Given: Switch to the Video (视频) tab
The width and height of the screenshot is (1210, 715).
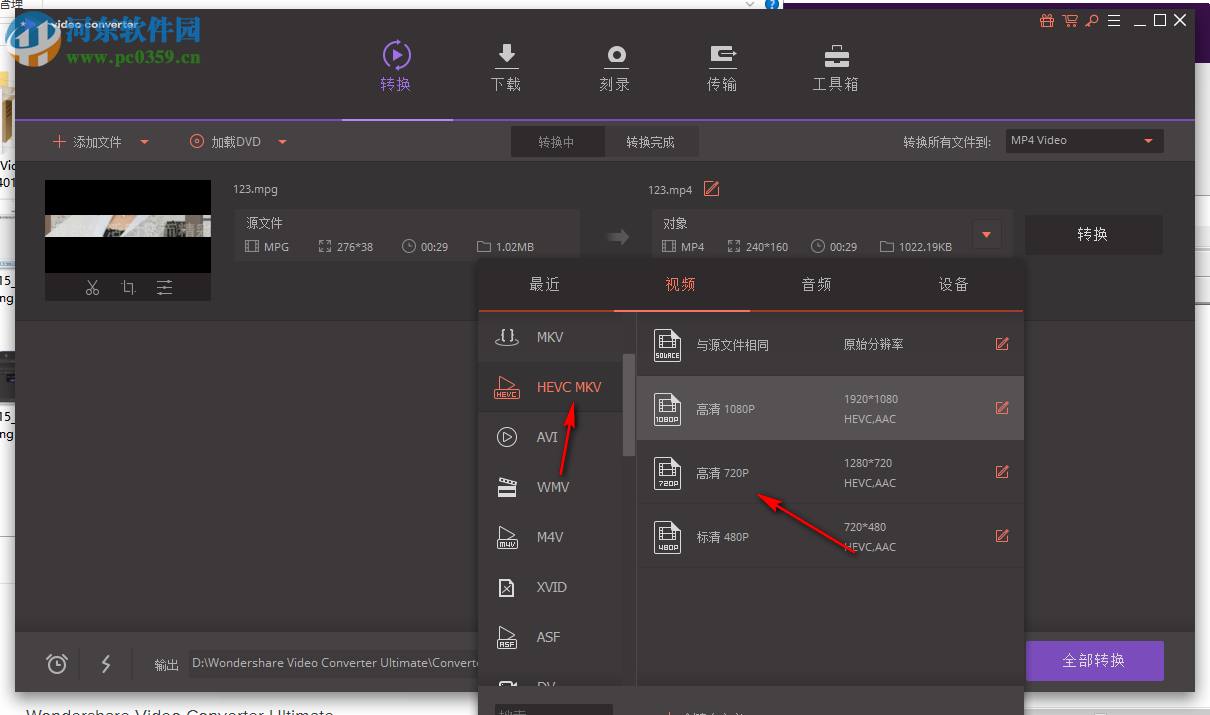Looking at the screenshot, I should (x=681, y=285).
